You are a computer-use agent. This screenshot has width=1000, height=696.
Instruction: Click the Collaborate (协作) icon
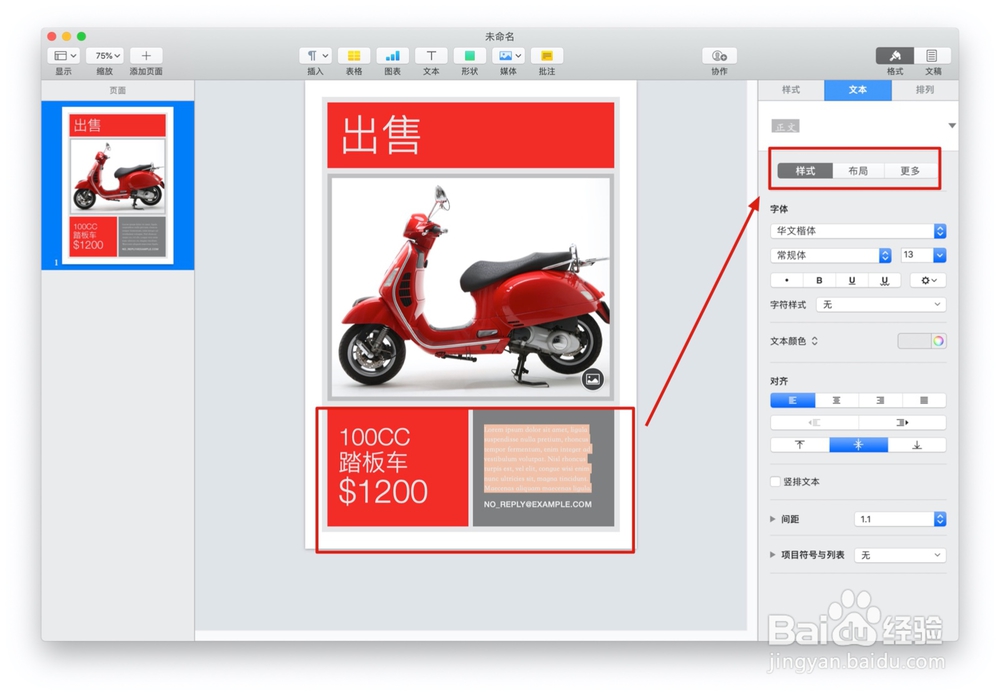click(x=719, y=56)
